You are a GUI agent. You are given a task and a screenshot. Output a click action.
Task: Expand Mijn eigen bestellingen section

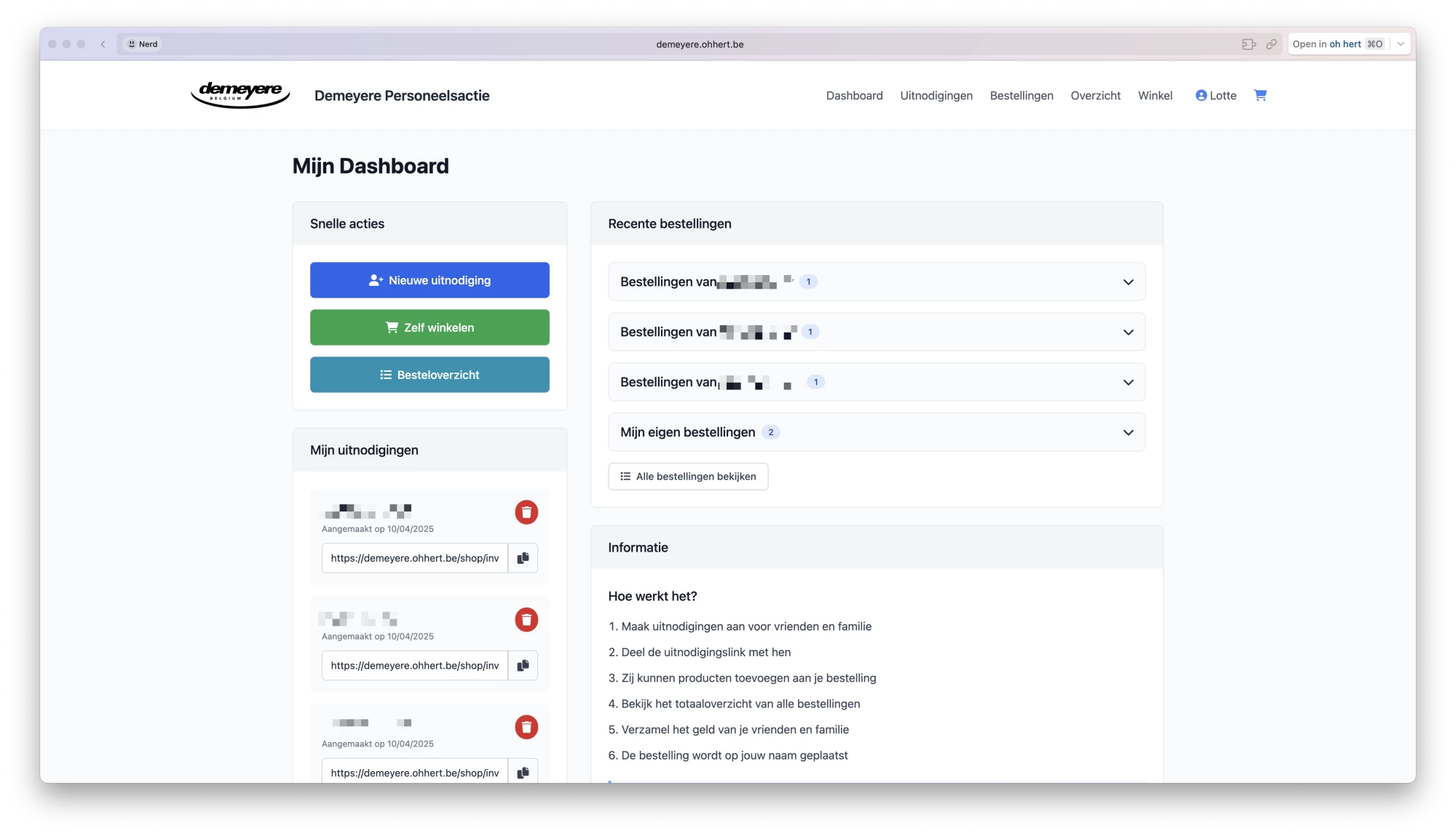(x=1128, y=432)
